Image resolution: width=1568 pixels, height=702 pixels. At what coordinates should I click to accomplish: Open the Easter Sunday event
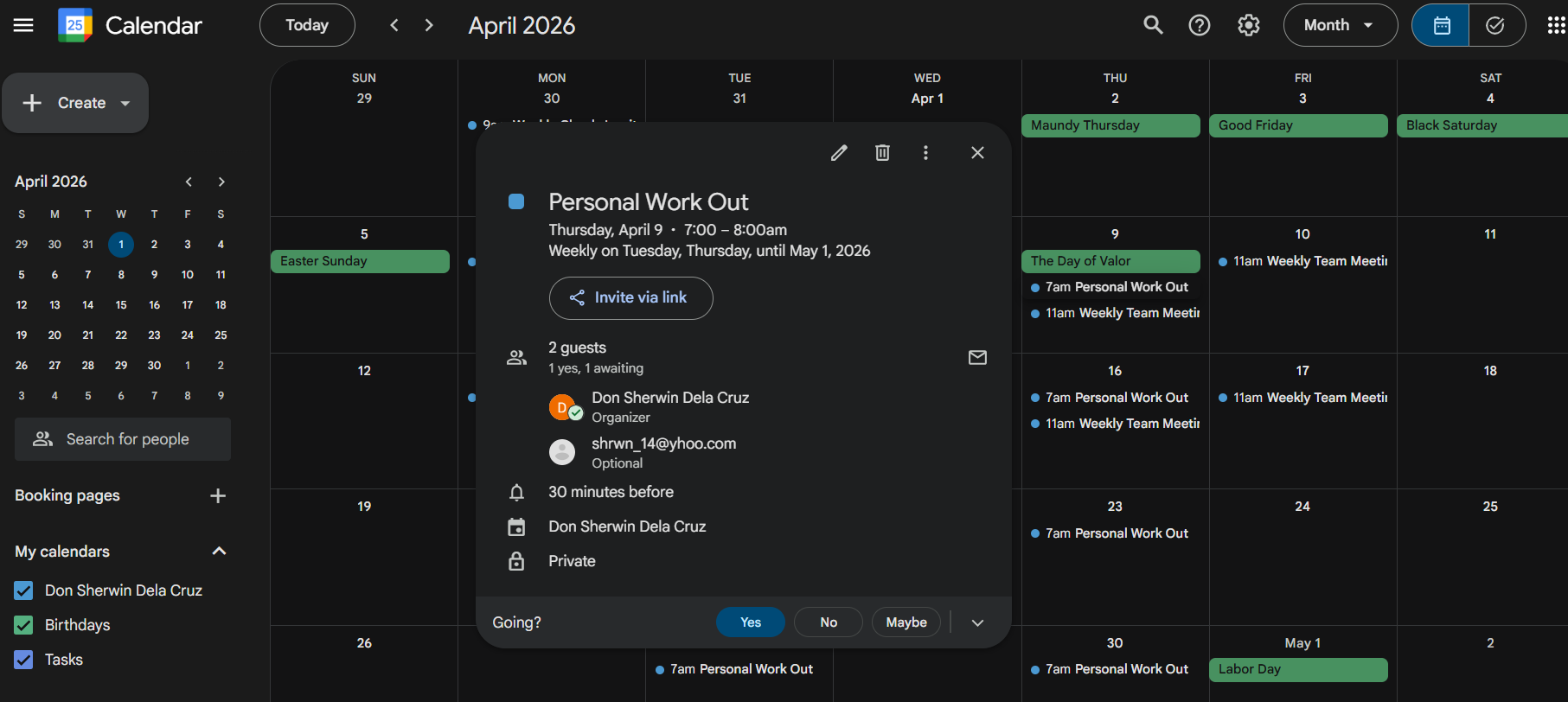pos(360,261)
